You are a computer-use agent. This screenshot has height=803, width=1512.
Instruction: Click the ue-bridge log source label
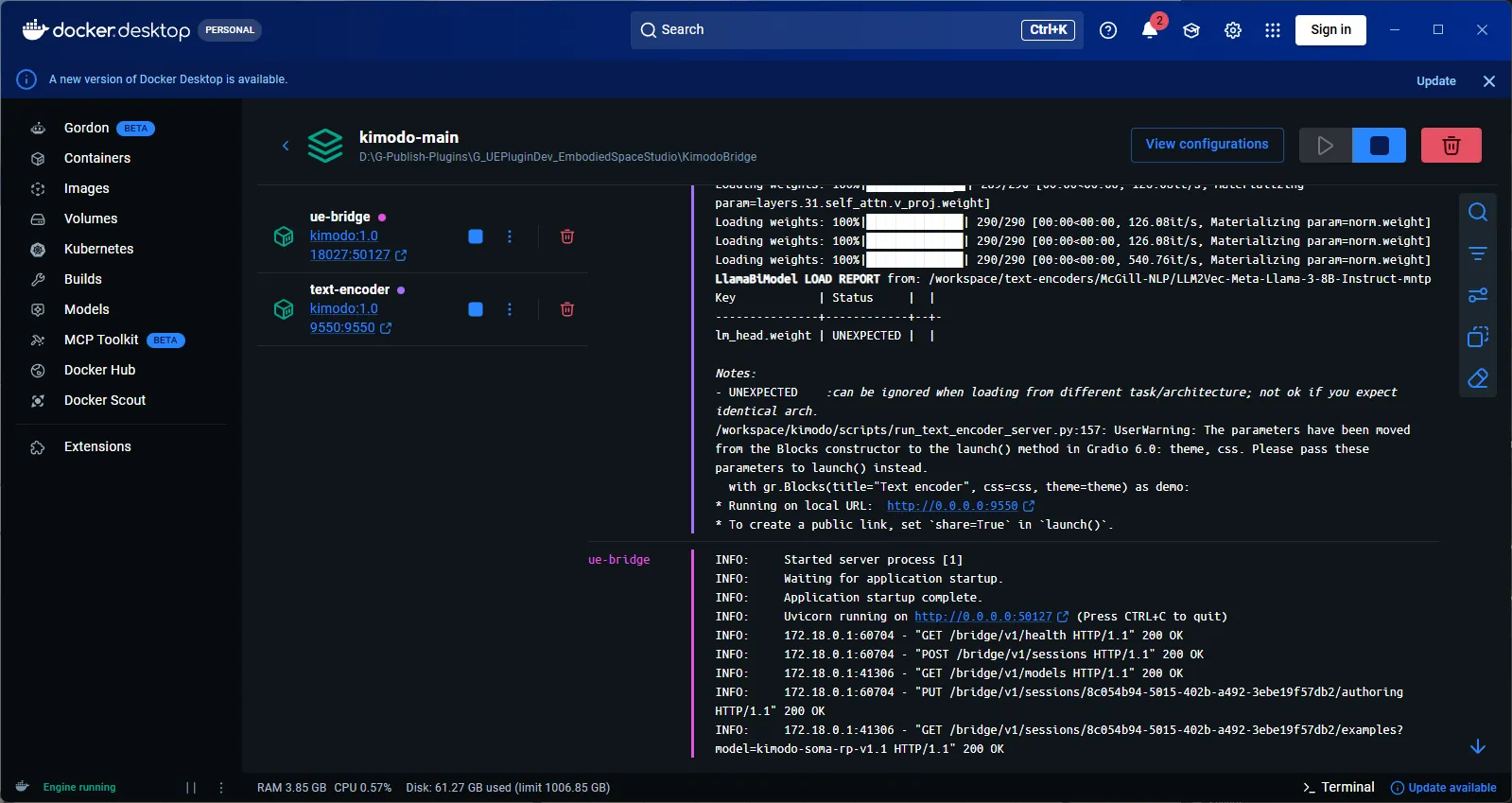[619, 560]
